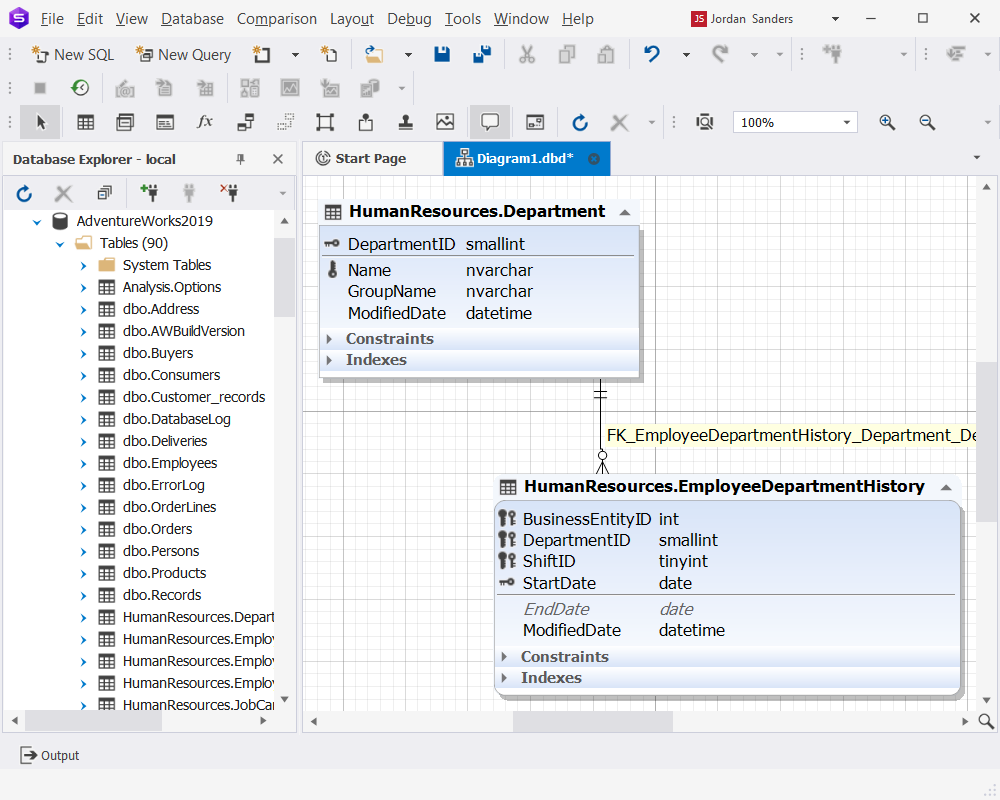
Task: Select the pointer tool in diagram toolbar
Action: (40, 122)
